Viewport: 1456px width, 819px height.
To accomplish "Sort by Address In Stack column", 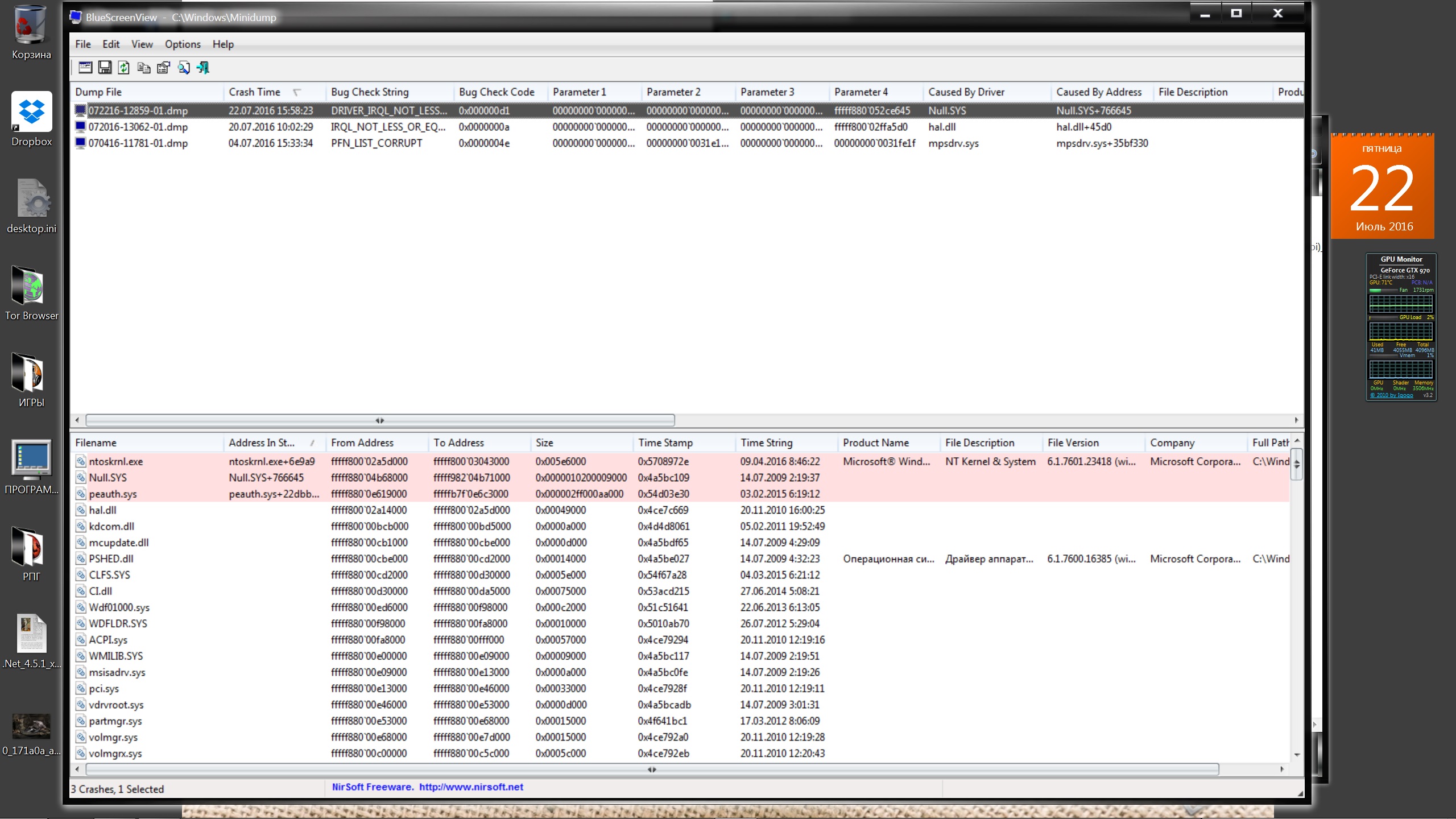I will click(262, 442).
